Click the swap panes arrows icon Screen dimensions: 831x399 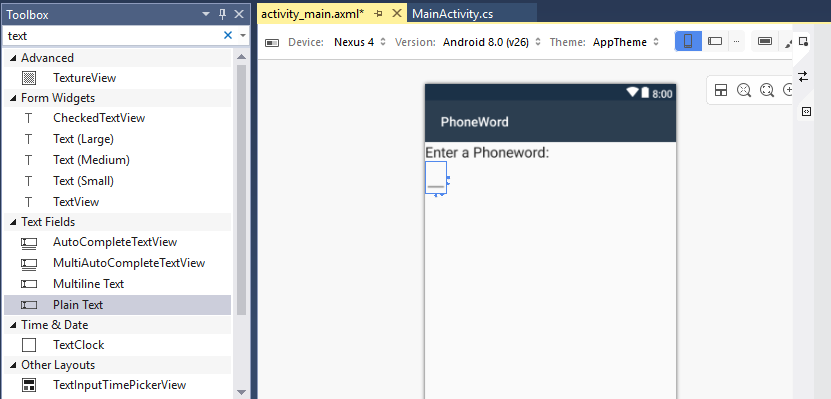click(803, 76)
